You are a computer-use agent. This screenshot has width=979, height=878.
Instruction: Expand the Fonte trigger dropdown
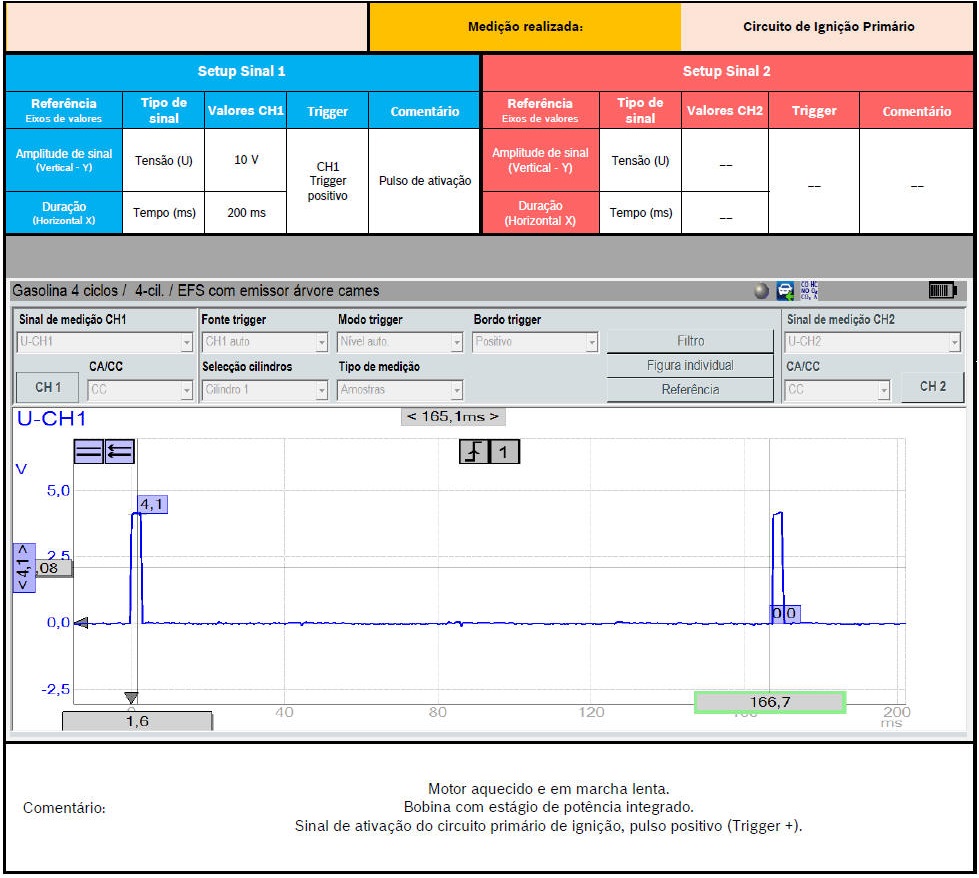tap(264, 342)
